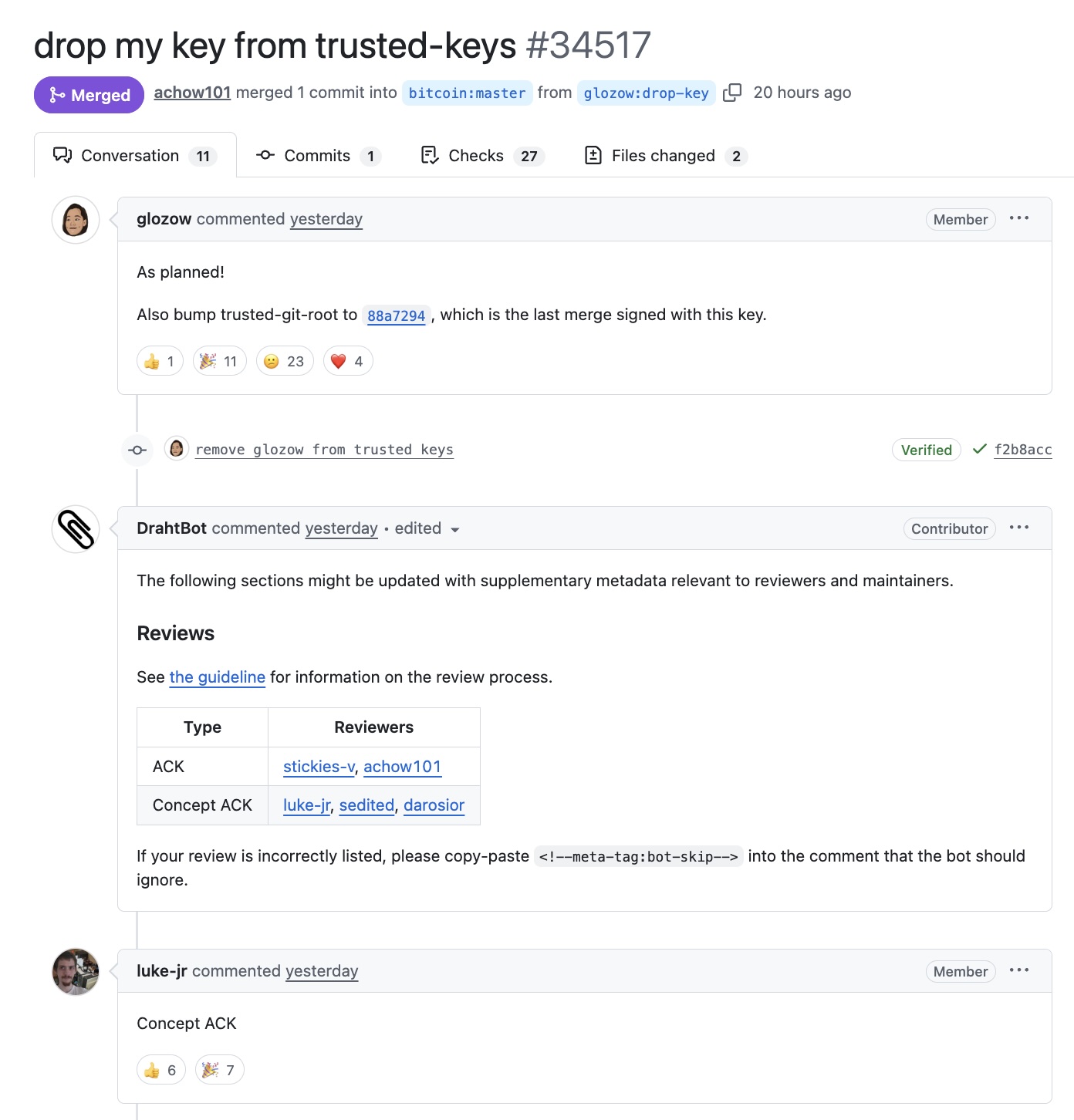Screen dimensions: 1074x1120
Task: Toggle the heart reaction on glozow's comment
Action: coord(346,360)
